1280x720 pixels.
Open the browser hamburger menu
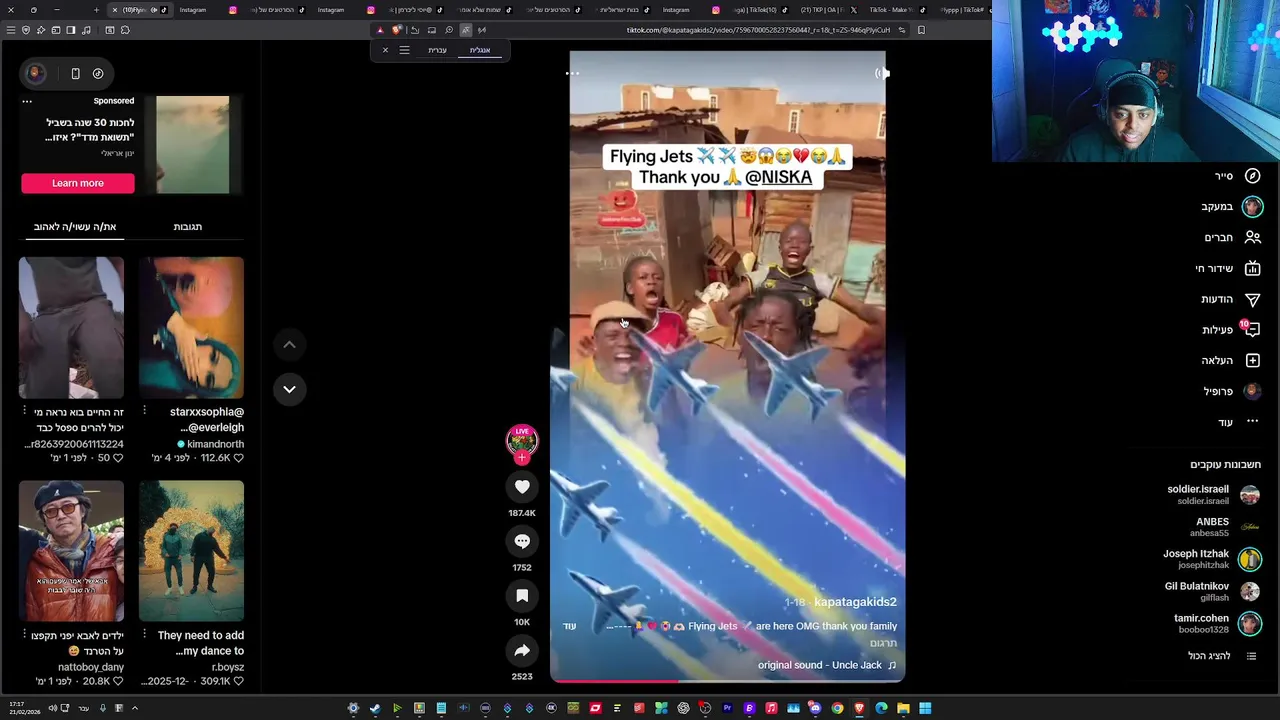click(11, 30)
